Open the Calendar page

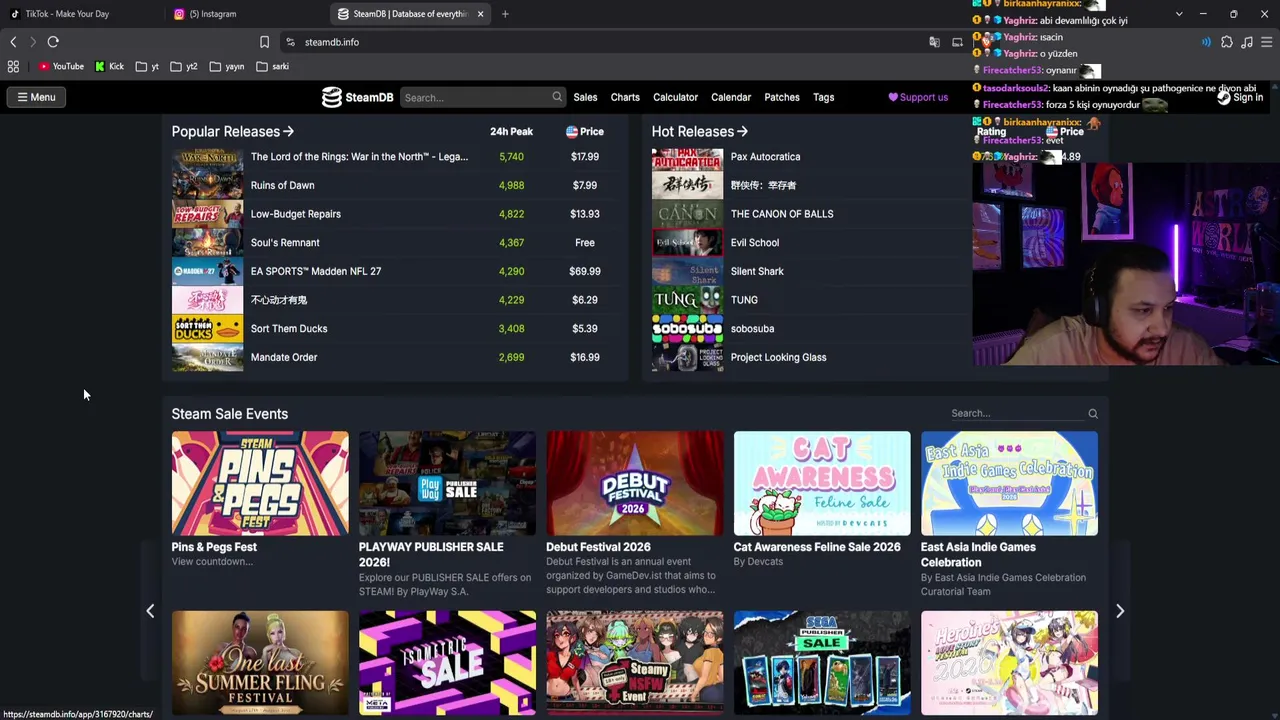(731, 97)
